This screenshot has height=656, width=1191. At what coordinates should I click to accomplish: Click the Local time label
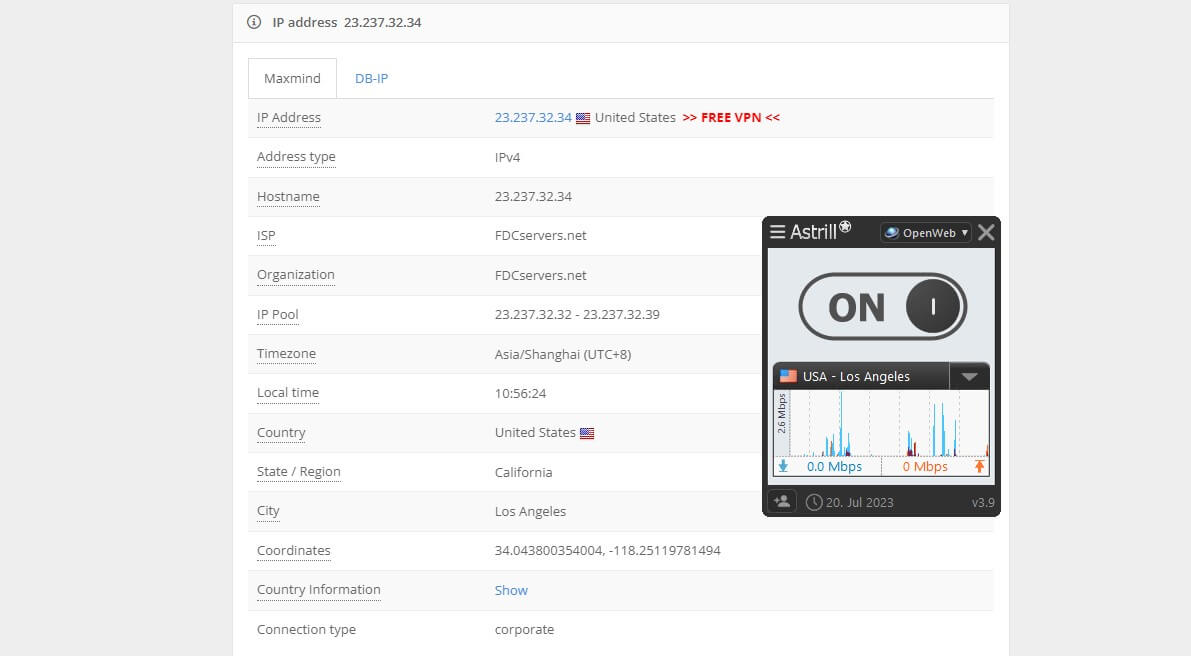288,393
